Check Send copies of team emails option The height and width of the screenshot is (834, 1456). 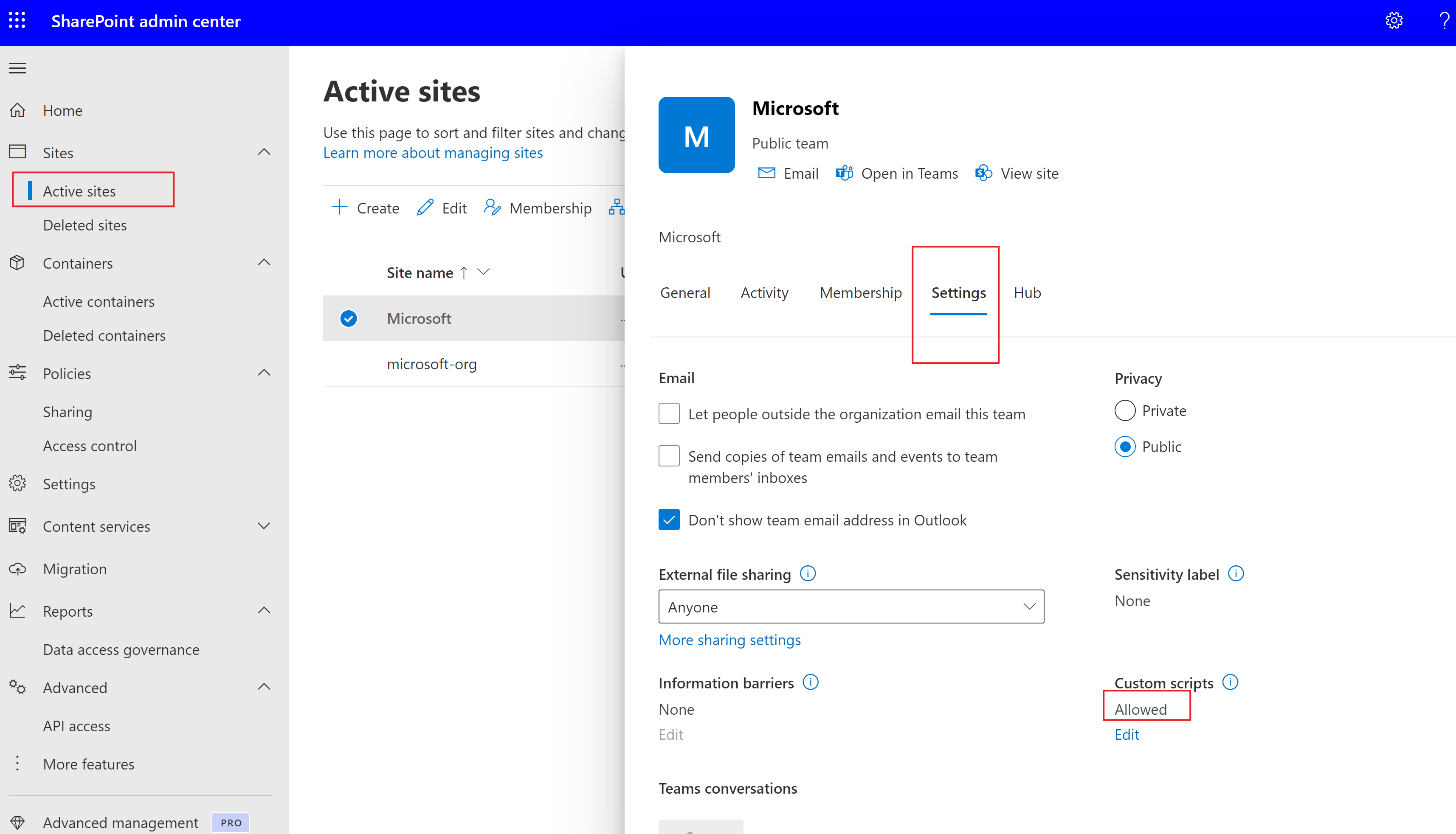pyautogui.click(x=669, y=456)
